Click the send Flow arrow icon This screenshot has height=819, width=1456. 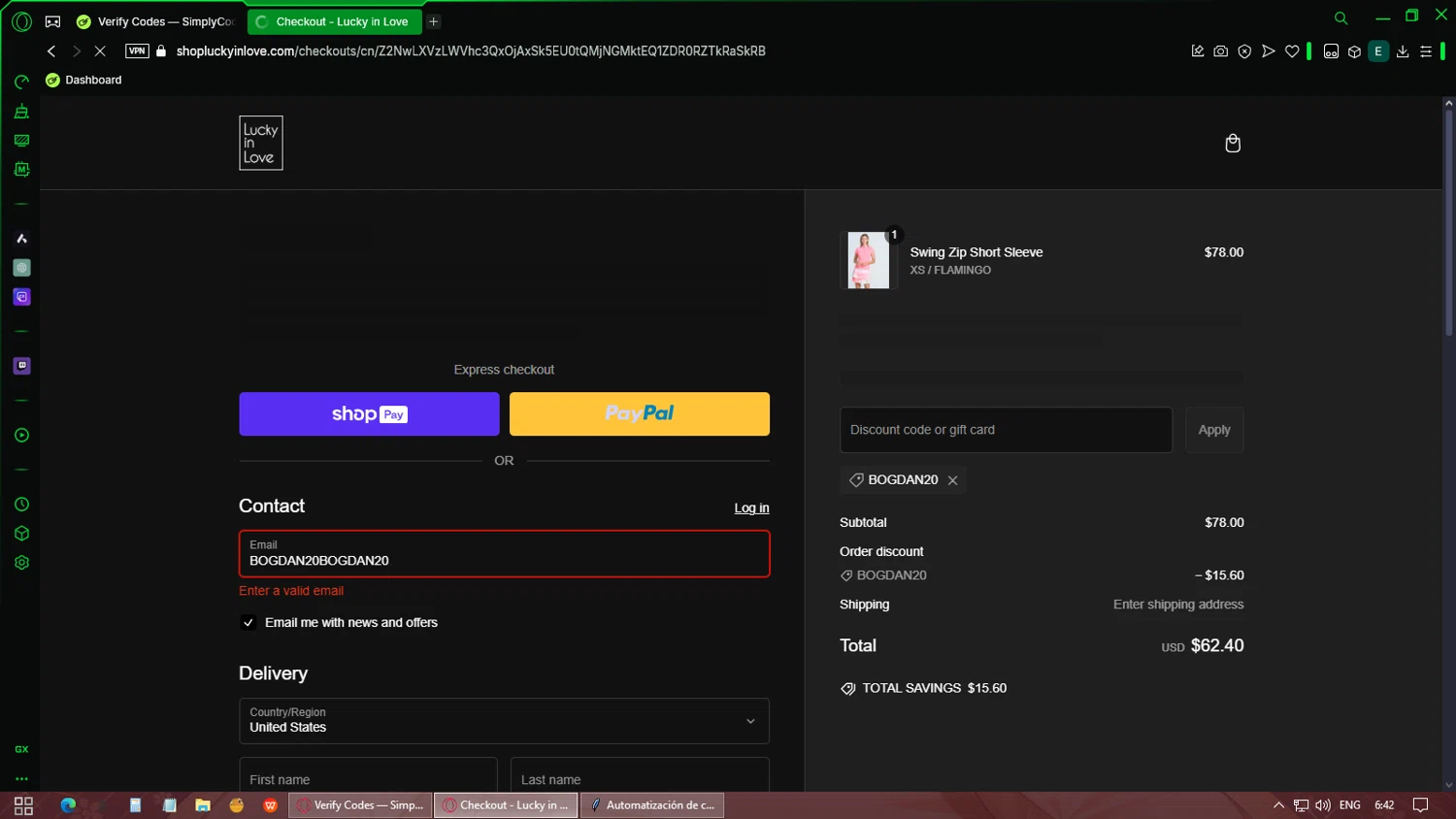(x=1268, y=51)
